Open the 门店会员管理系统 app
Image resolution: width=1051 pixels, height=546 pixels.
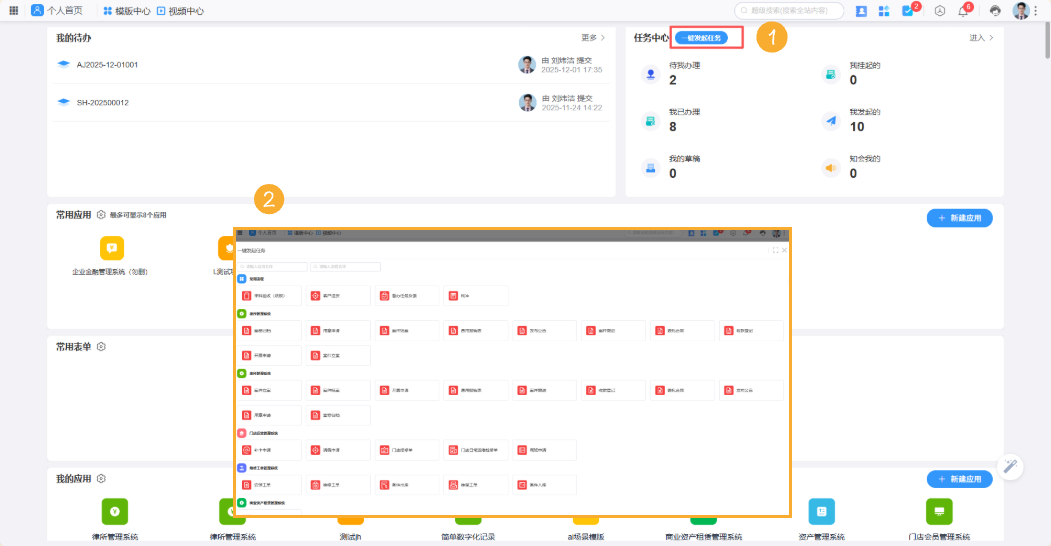(x=938, y=511)
